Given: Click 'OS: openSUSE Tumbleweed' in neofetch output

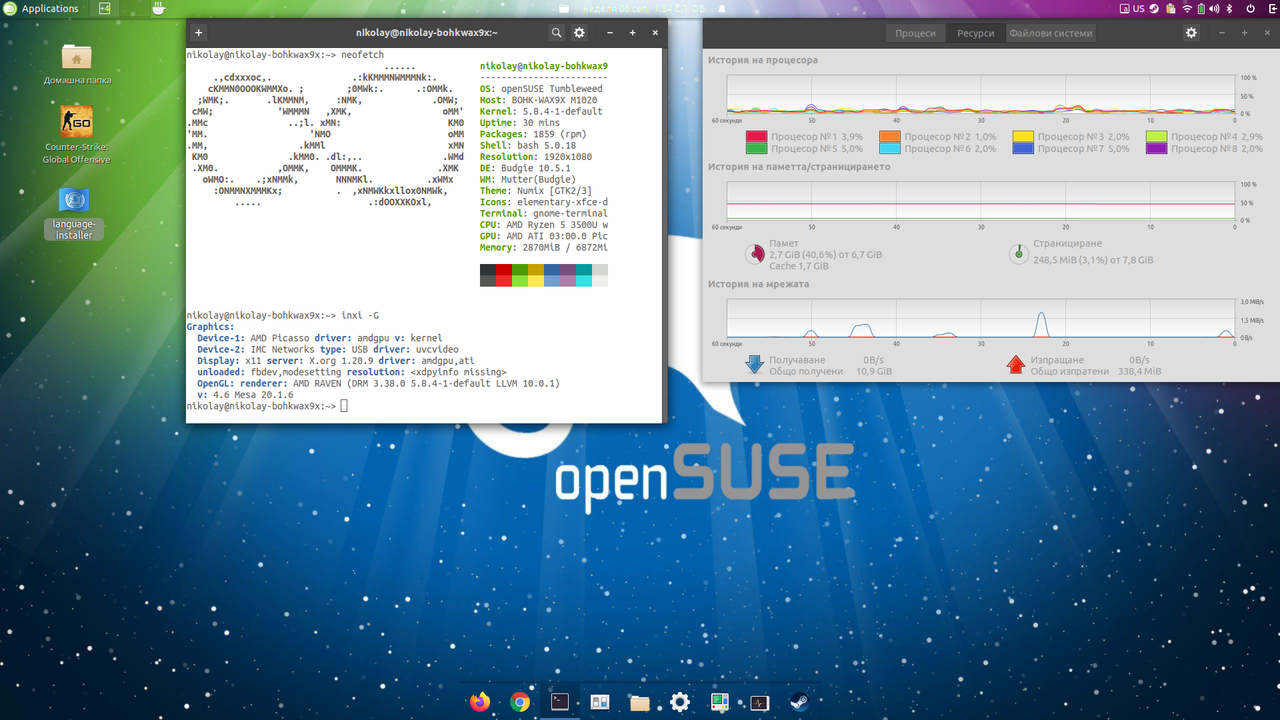Looking at the screenshot, I should pos(541,87).
